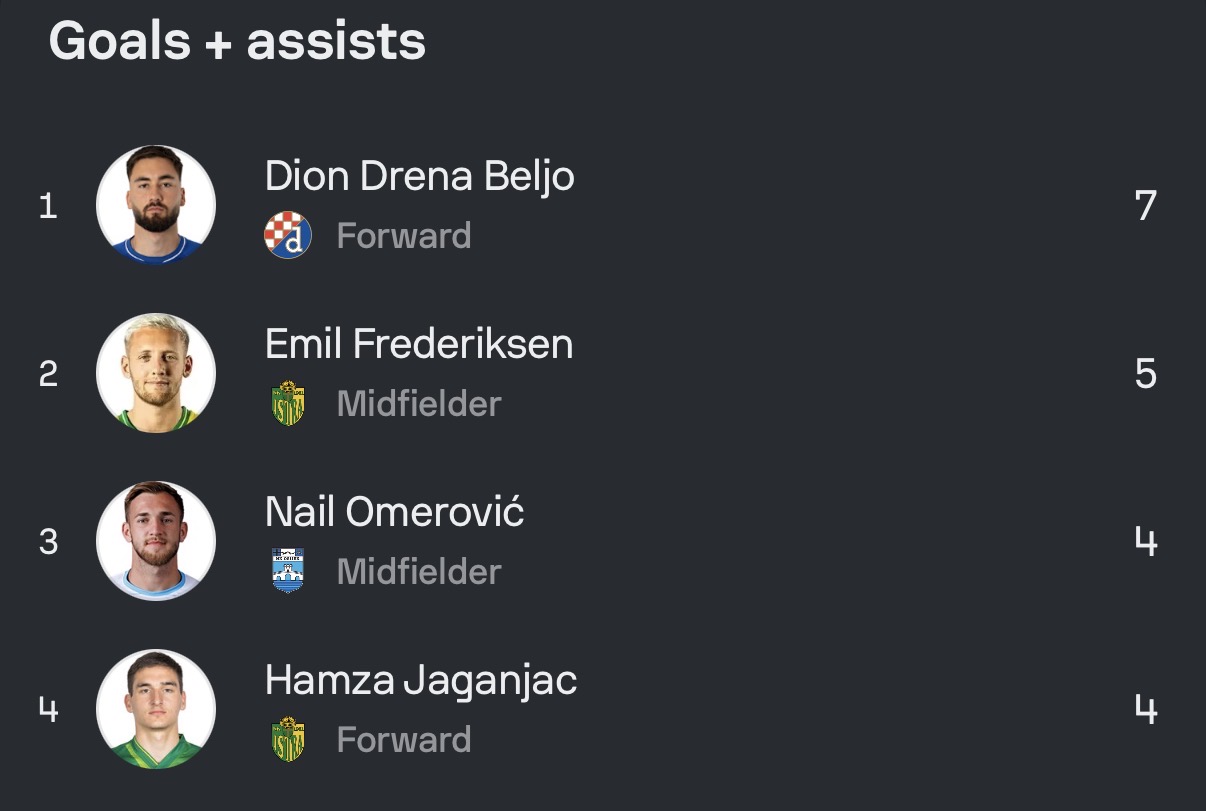Viewport: 1206px width, 811px height.
Task: Click the Goals + assists heading
Action: (238, 42)
